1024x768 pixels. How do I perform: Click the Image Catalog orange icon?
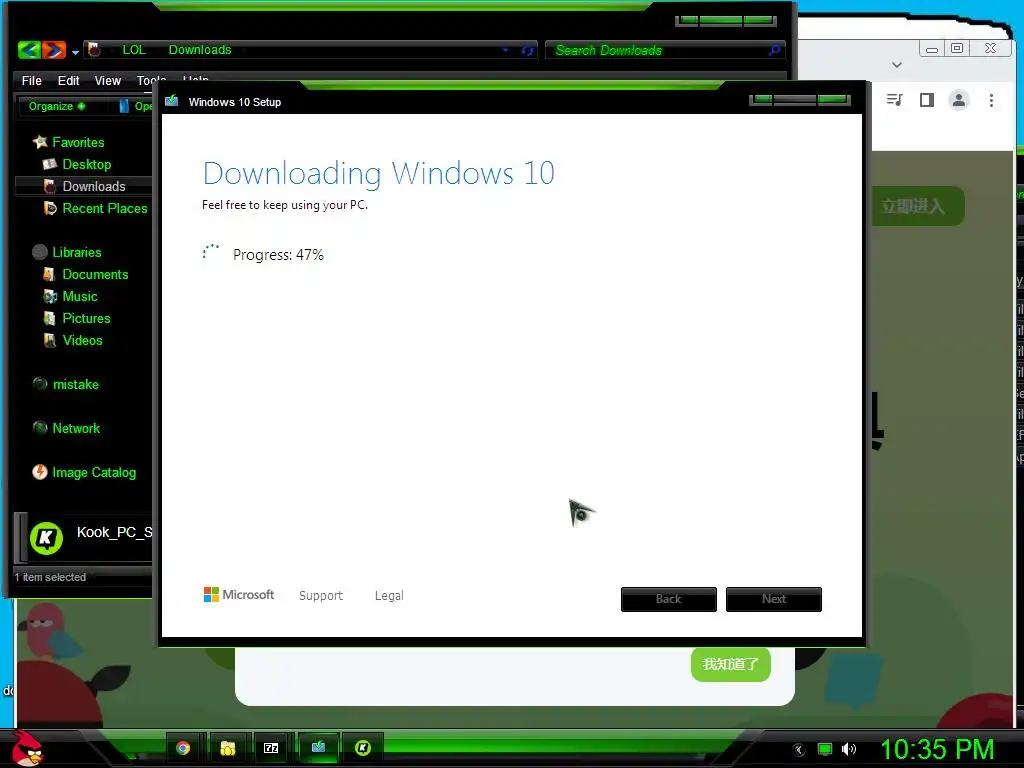[x=40, y=472]
